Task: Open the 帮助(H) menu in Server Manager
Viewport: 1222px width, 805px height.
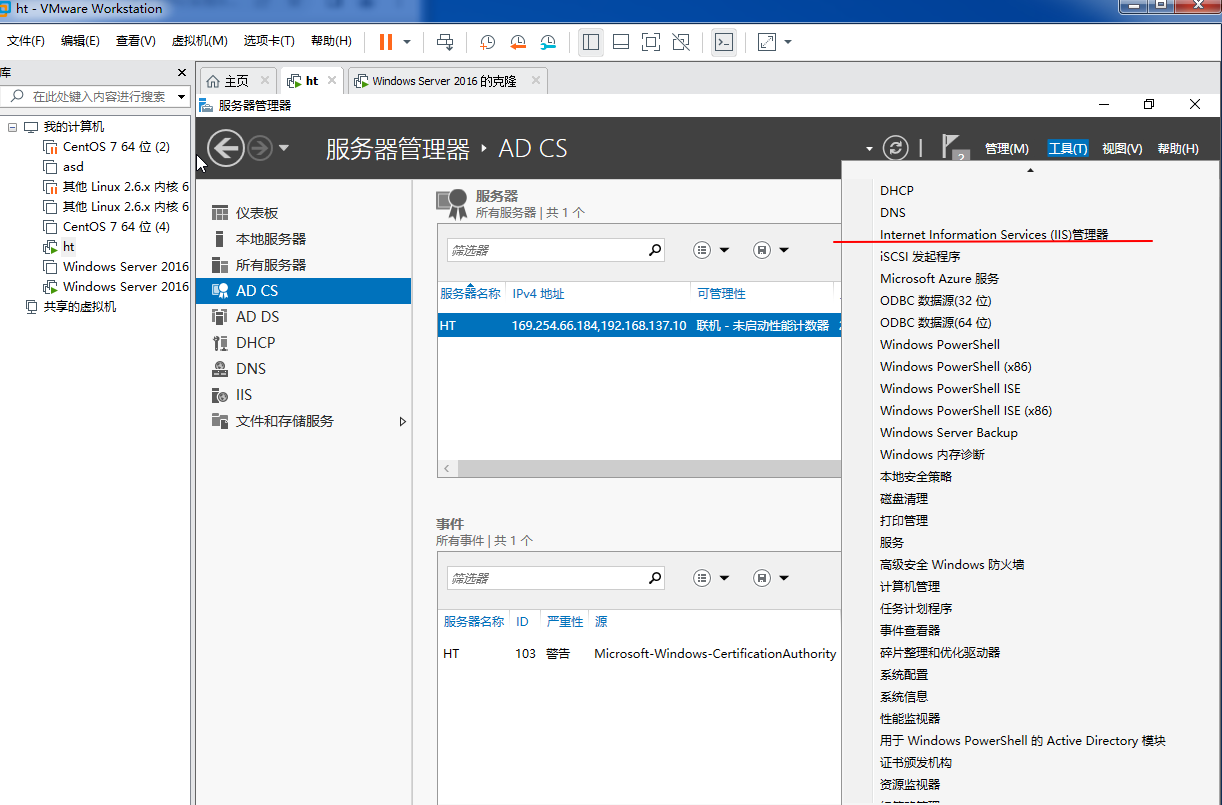Action: click(1178, 149)
